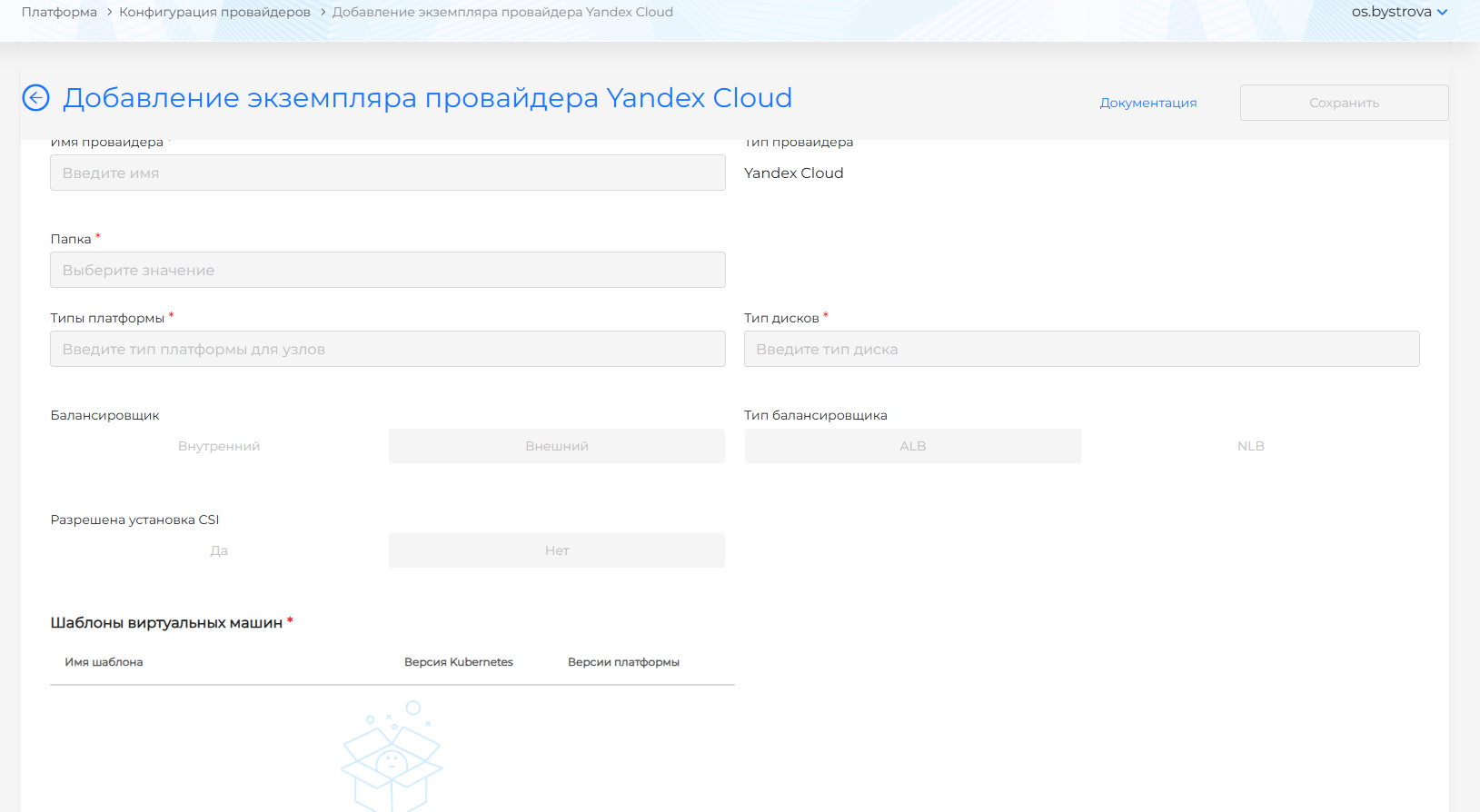Click the Yandex Cloud provider type value

tap(794, 173)
